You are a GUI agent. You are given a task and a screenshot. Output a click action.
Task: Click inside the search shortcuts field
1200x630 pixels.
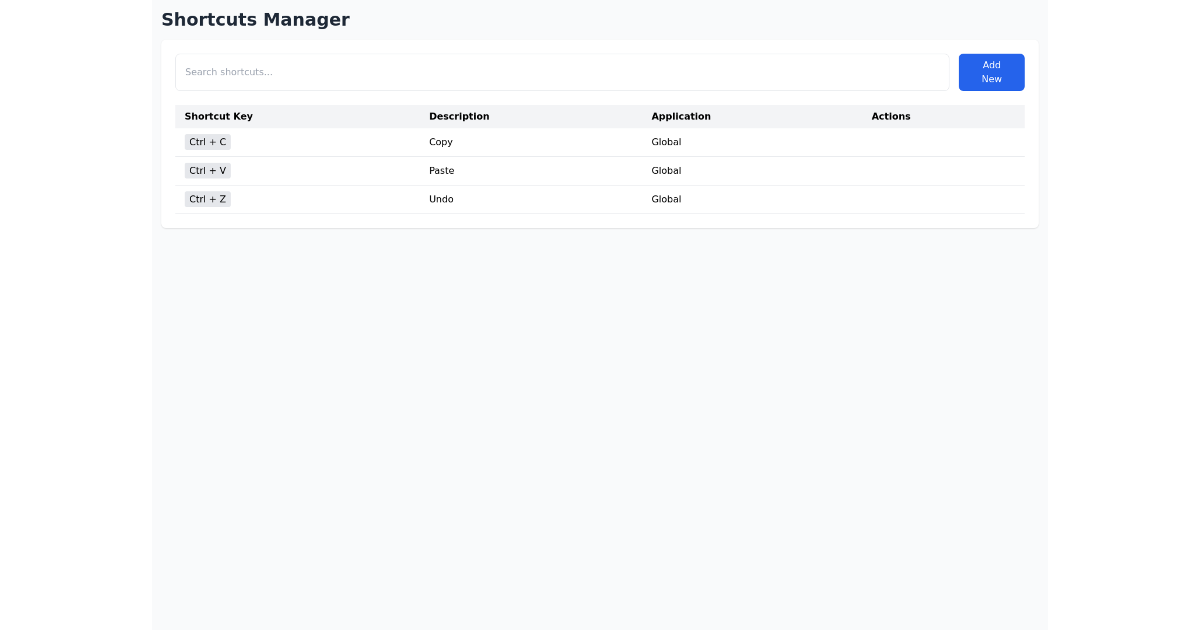pyautogui.click(x=562, y=72)
